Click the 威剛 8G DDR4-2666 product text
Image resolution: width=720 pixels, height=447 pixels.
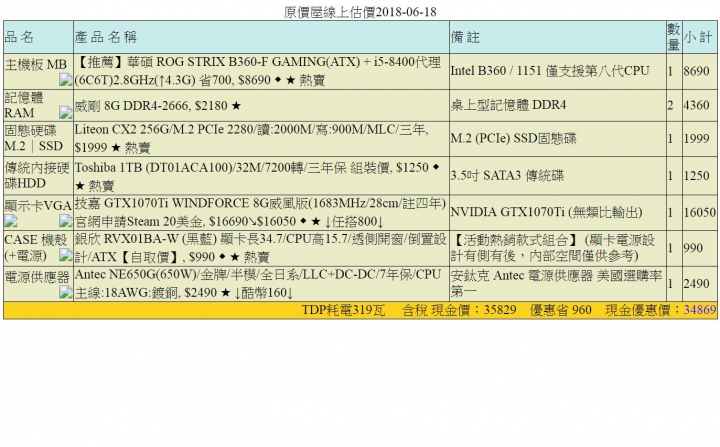pyautogui.click(x=158, y=106)
